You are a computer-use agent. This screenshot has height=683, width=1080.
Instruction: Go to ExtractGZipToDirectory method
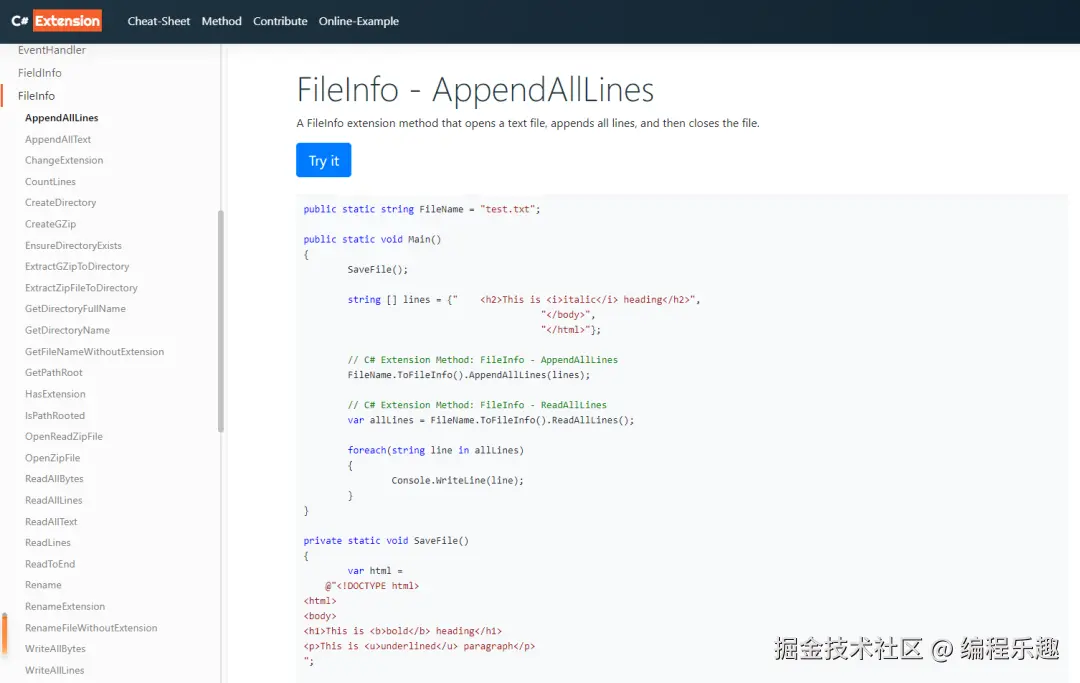point(77,266)
